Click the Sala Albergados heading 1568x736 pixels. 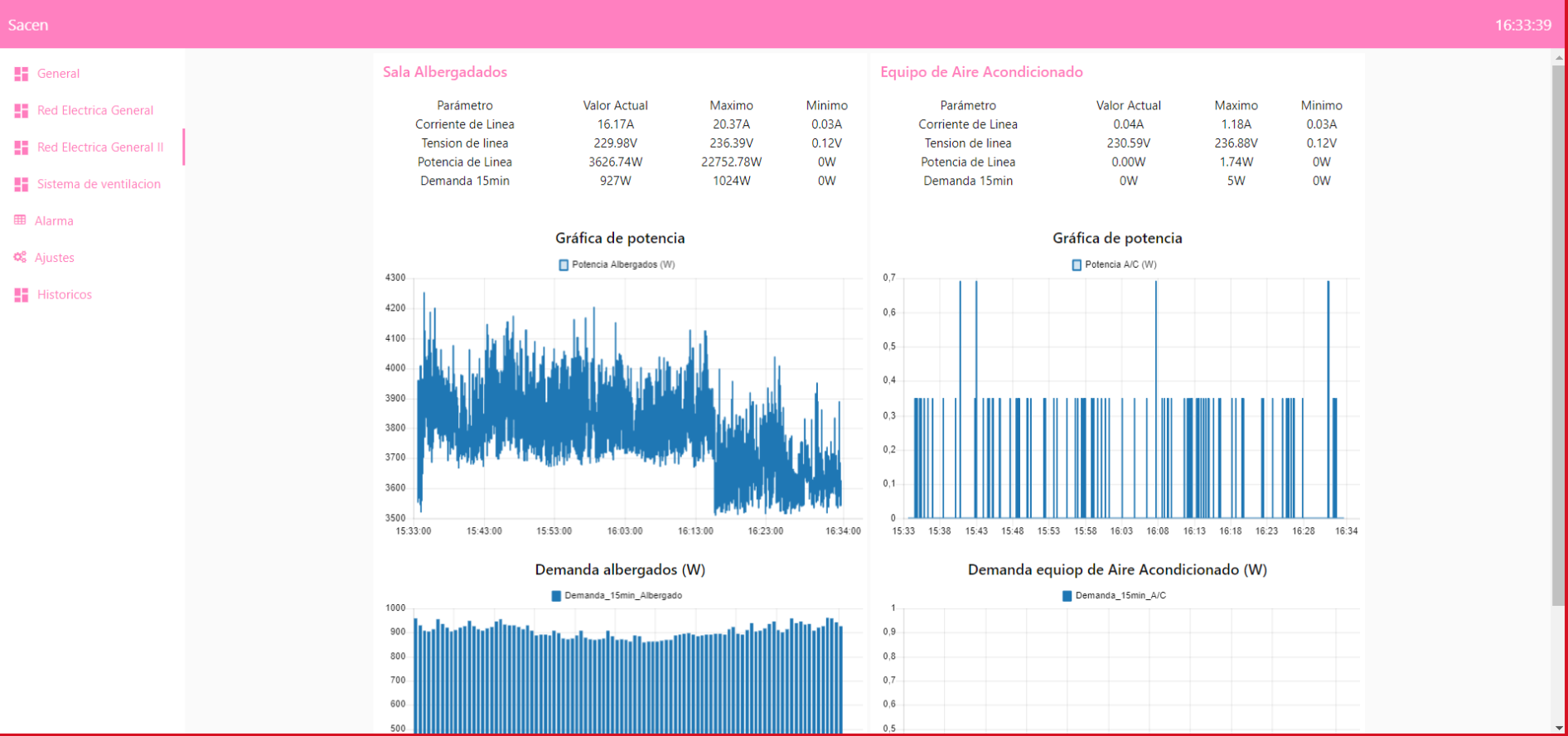coord(445,72)
